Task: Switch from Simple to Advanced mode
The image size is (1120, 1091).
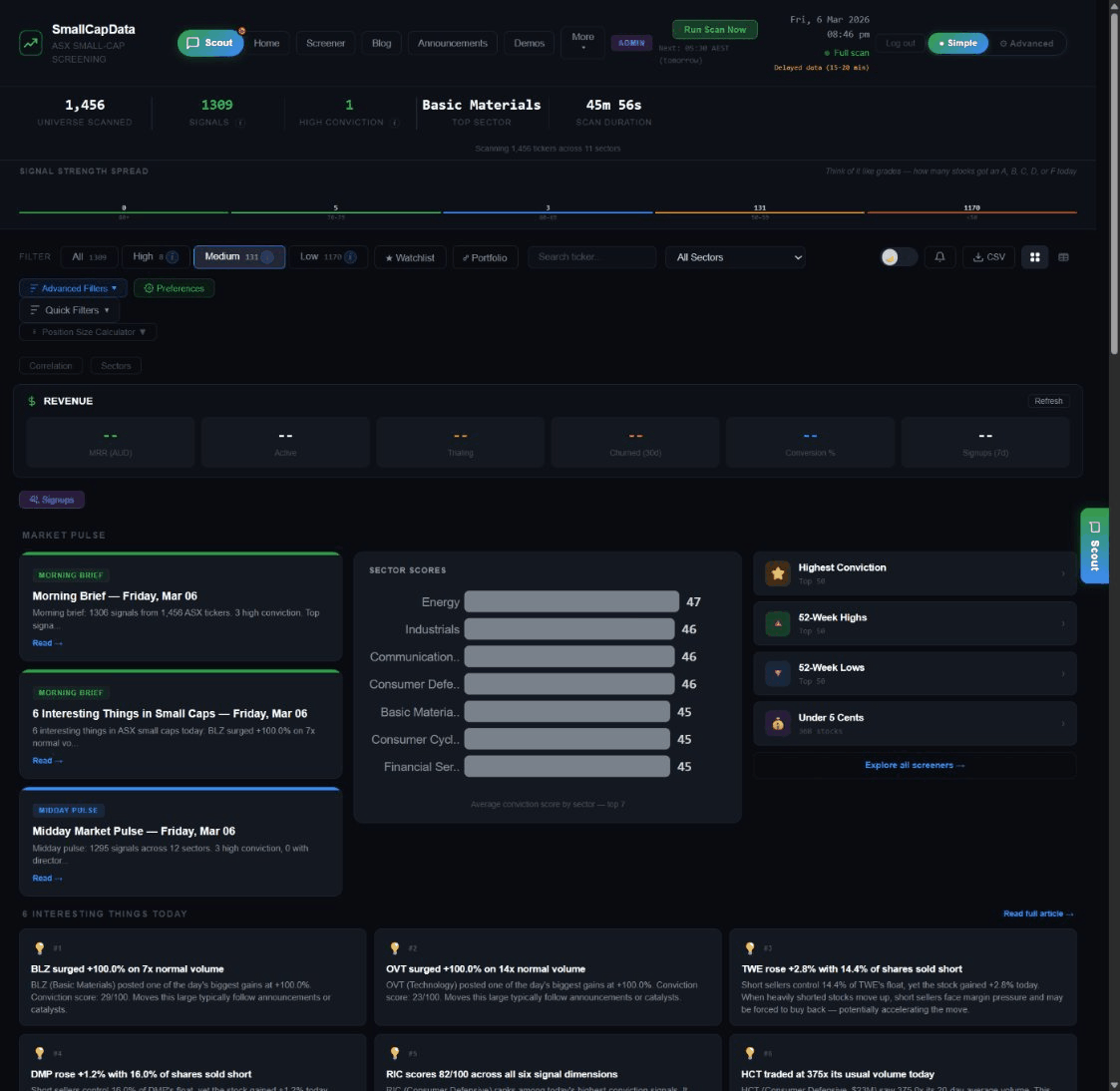Action: 1027,43
